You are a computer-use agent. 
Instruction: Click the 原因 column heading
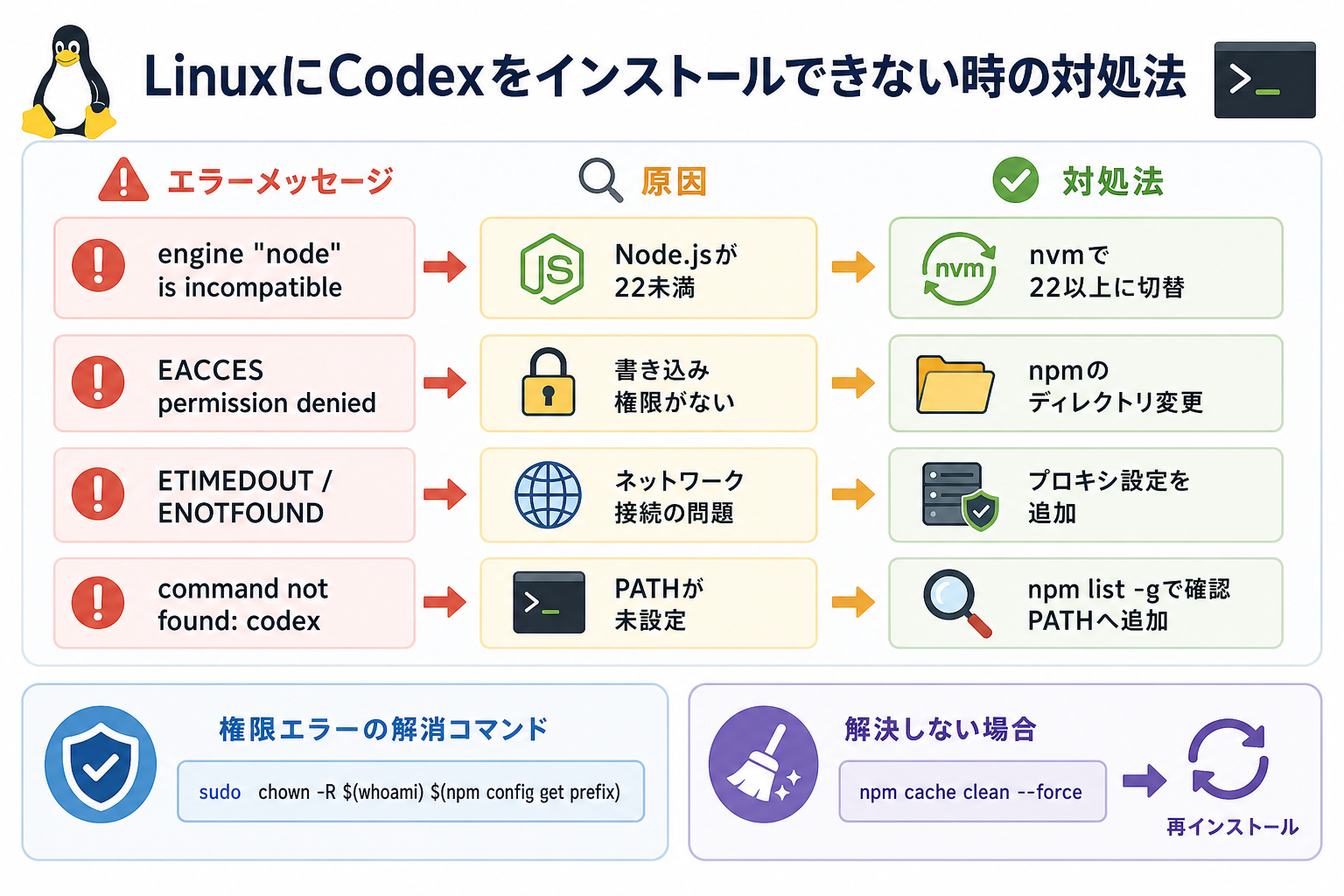(x=674, y=181)
